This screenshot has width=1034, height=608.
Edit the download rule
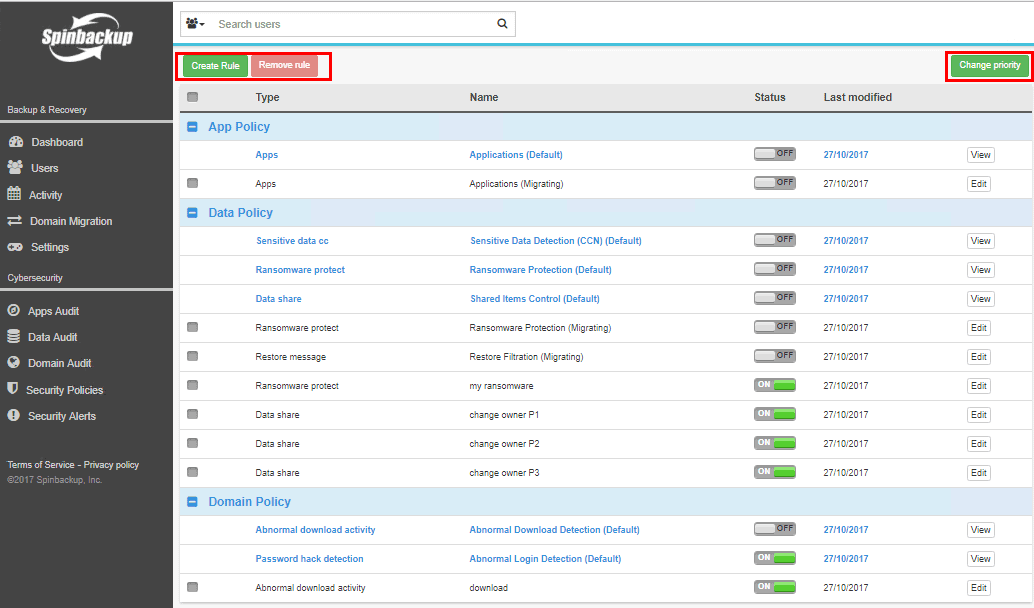click(x=979, y=588)
